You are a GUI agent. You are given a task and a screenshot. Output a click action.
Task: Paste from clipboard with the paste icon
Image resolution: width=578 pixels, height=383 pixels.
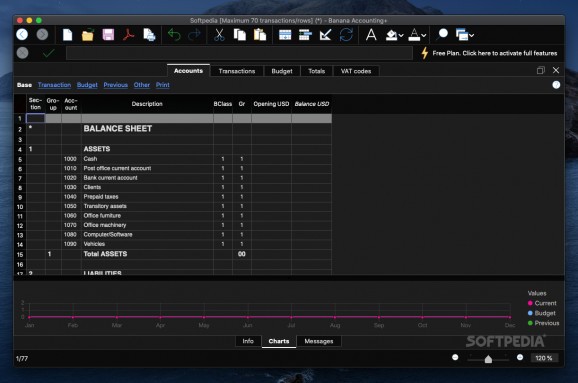coord(260,35)
